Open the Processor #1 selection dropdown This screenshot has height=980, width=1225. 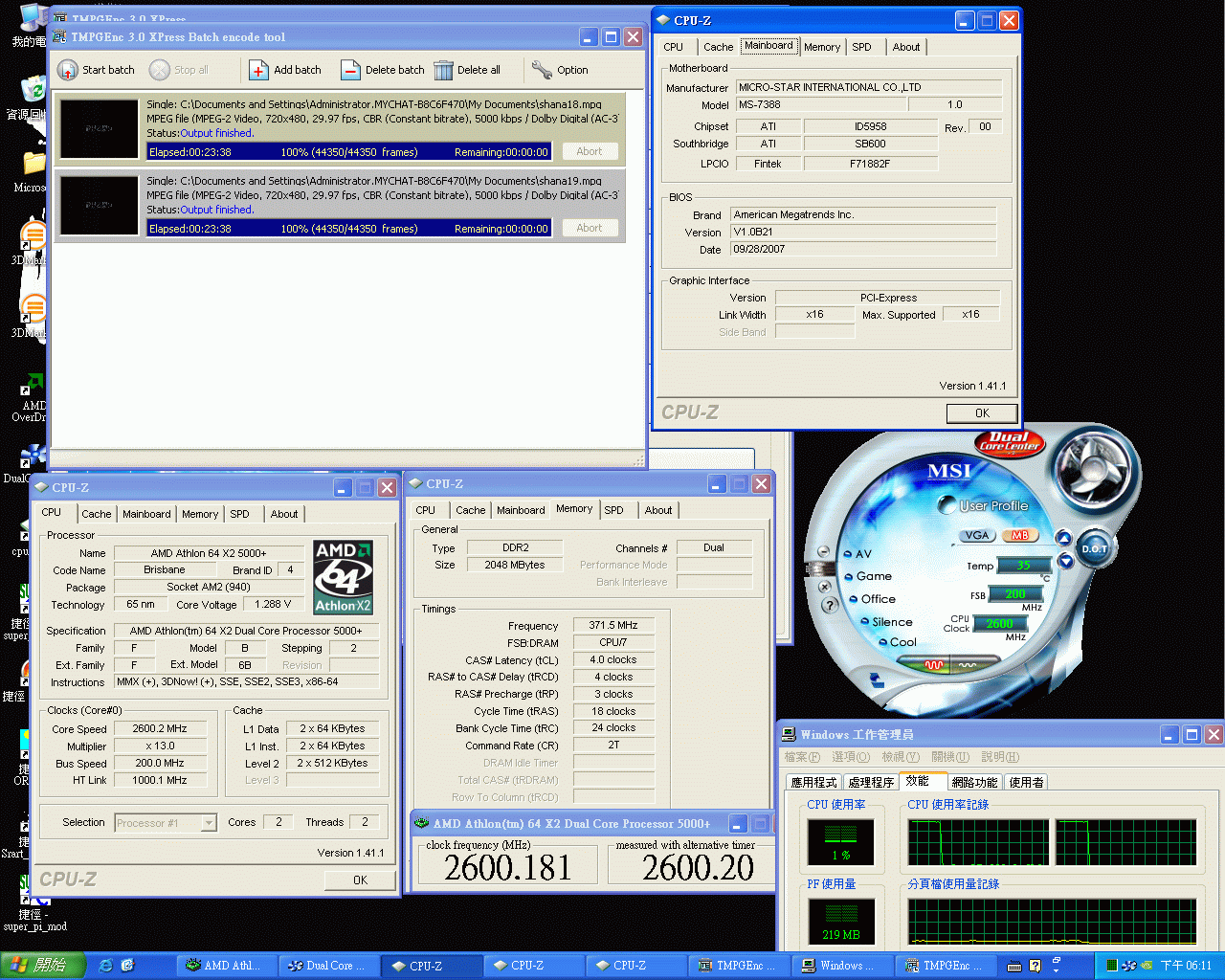click(x=209, y=823)
